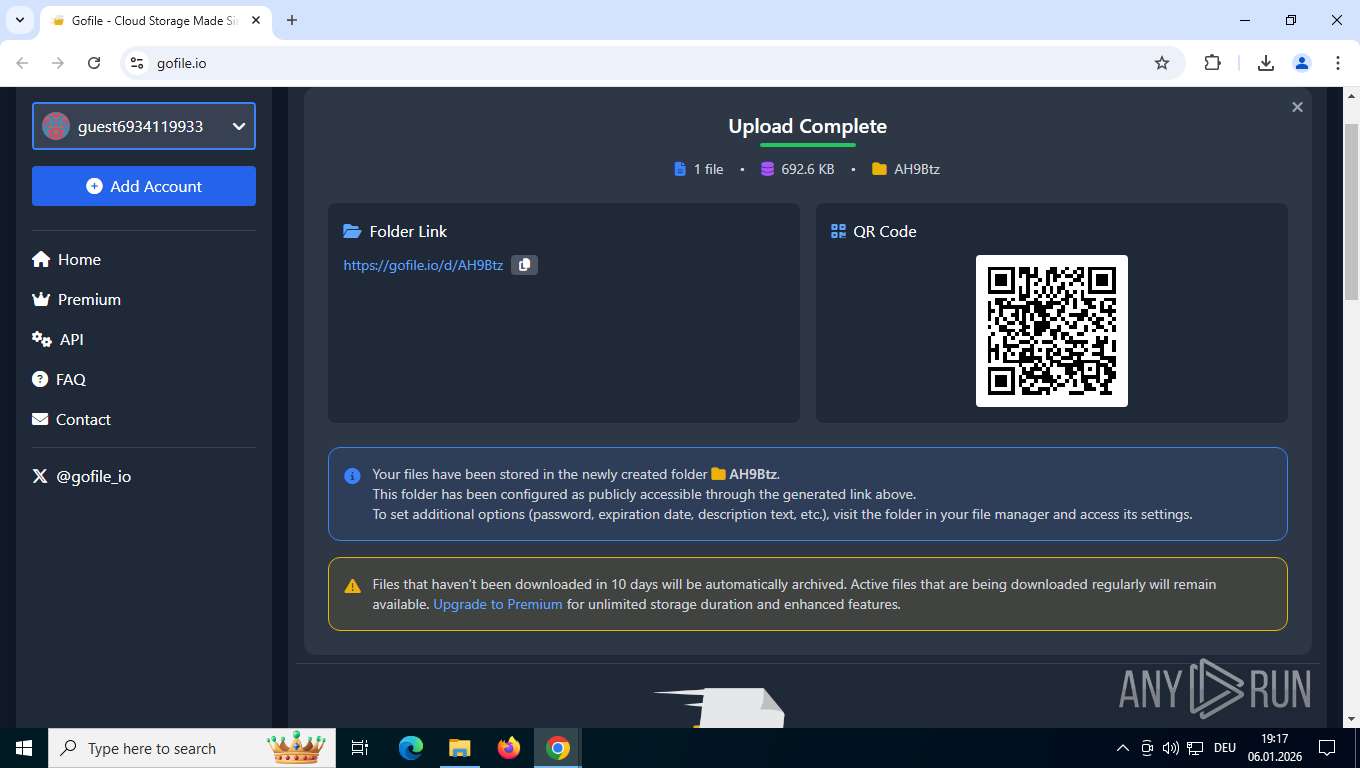Image resolution: width=1360 pixels, height=768 pixels.
Task: Launch Microsoft Edge from taskbar
Action: point(411,748)
